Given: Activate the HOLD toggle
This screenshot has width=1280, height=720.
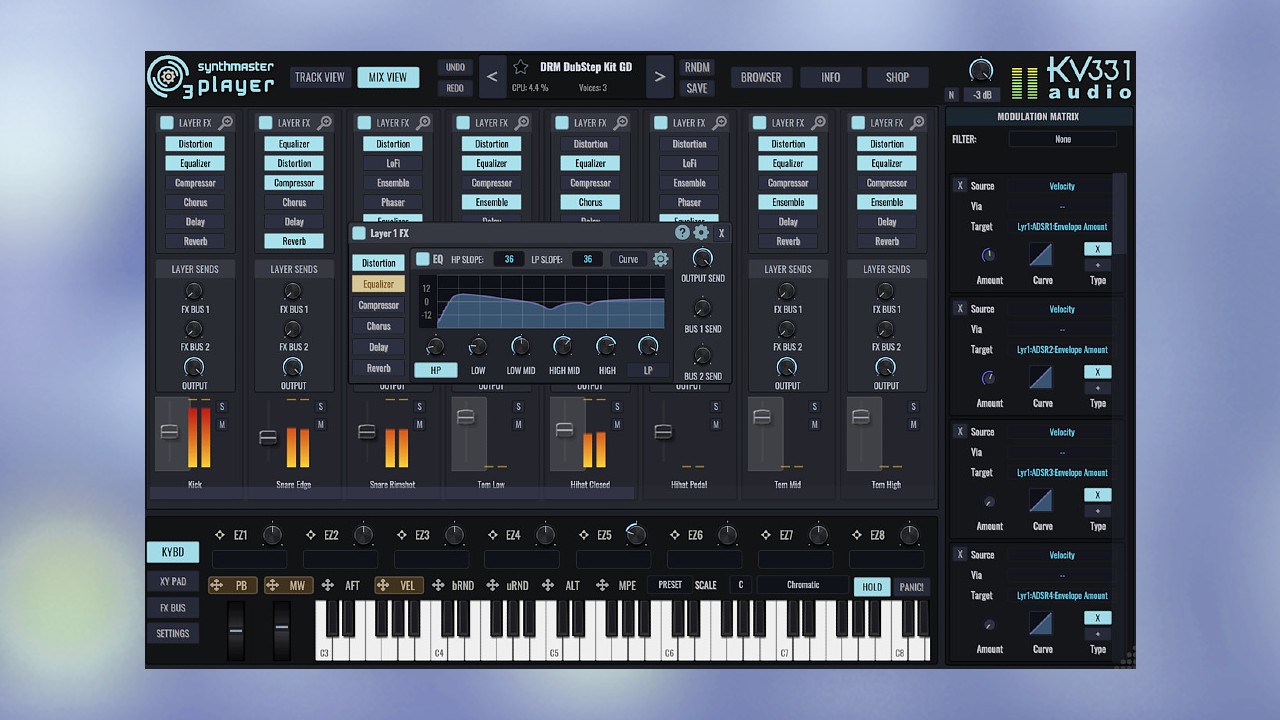Looking at the screenshot, I should click(871, 587).
